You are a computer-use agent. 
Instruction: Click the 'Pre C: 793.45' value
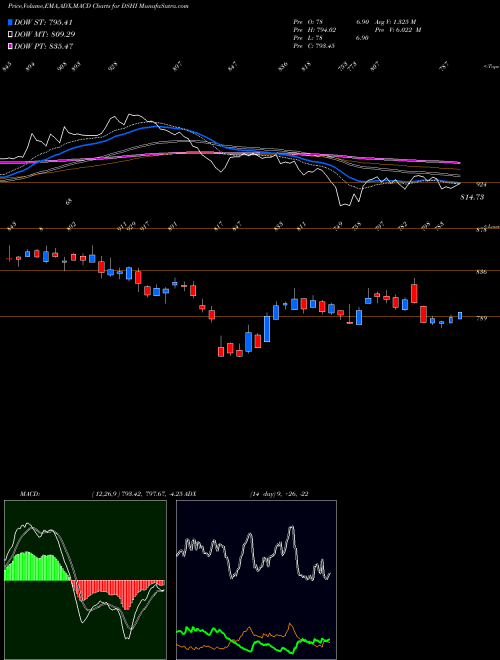point(314,46)
